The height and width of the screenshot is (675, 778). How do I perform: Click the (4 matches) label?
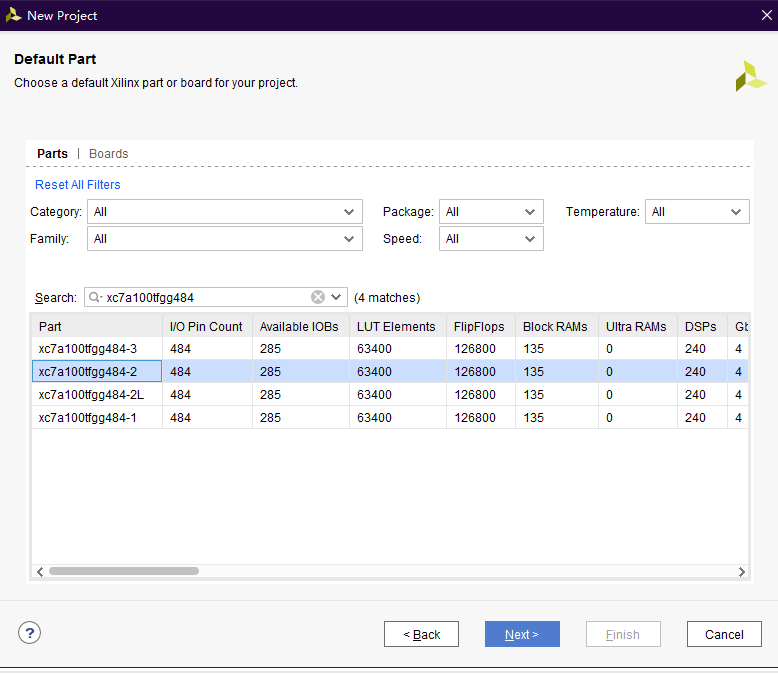click(387, 298)
